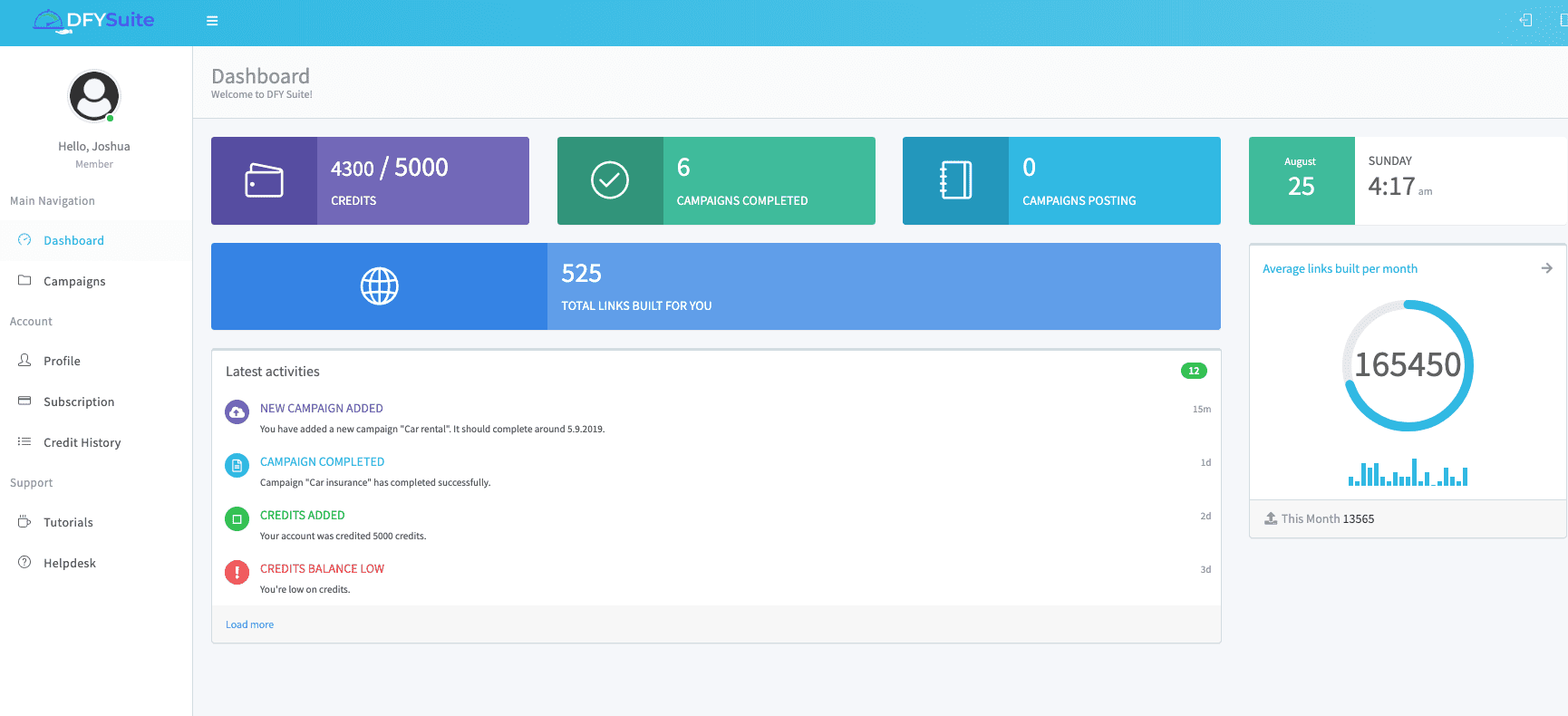Open Credits Added activity
The image size is (1568, 716).
(x=302, y=515)
